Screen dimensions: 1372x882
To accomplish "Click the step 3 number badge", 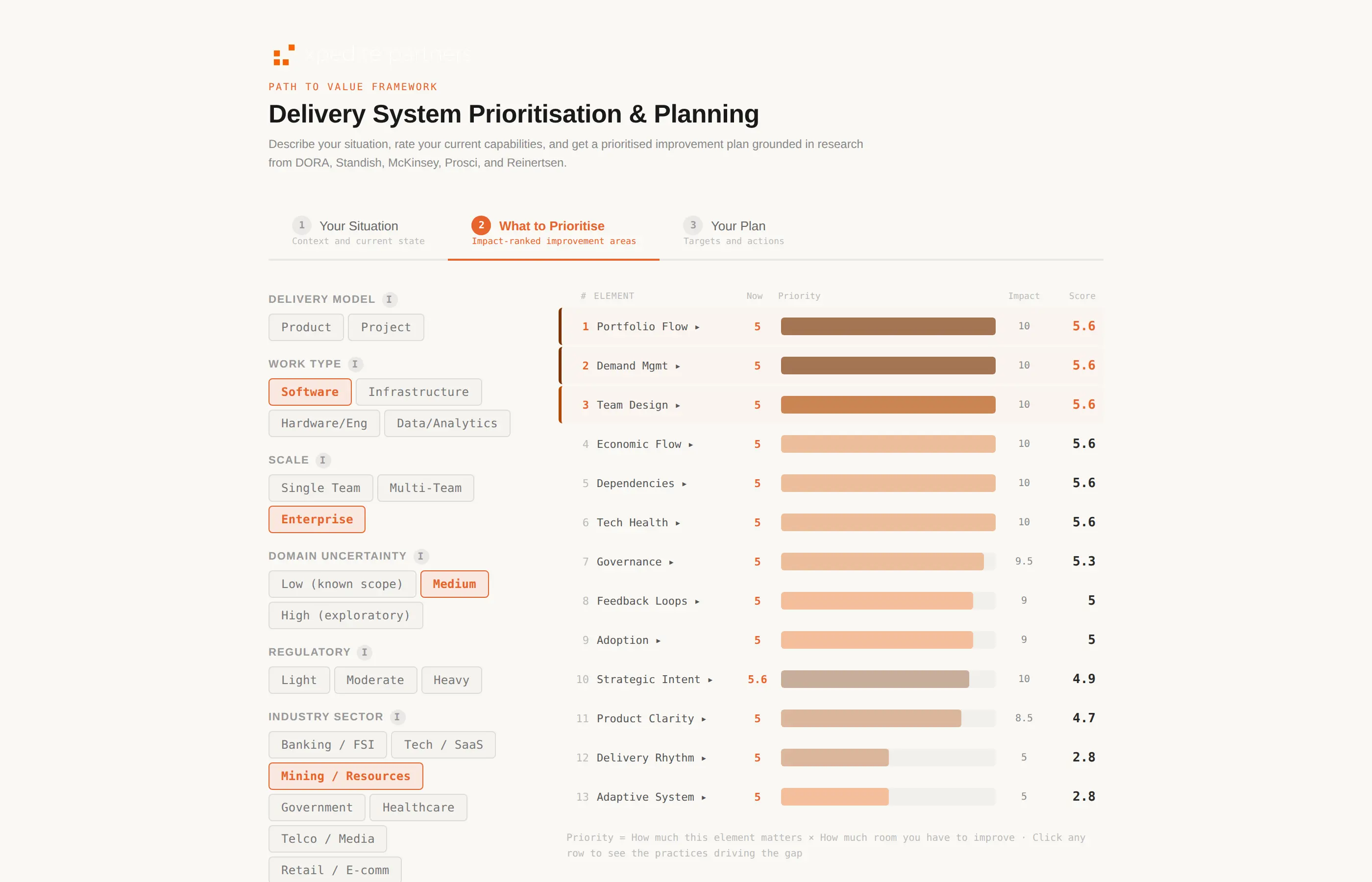I will tap(692, 225).
